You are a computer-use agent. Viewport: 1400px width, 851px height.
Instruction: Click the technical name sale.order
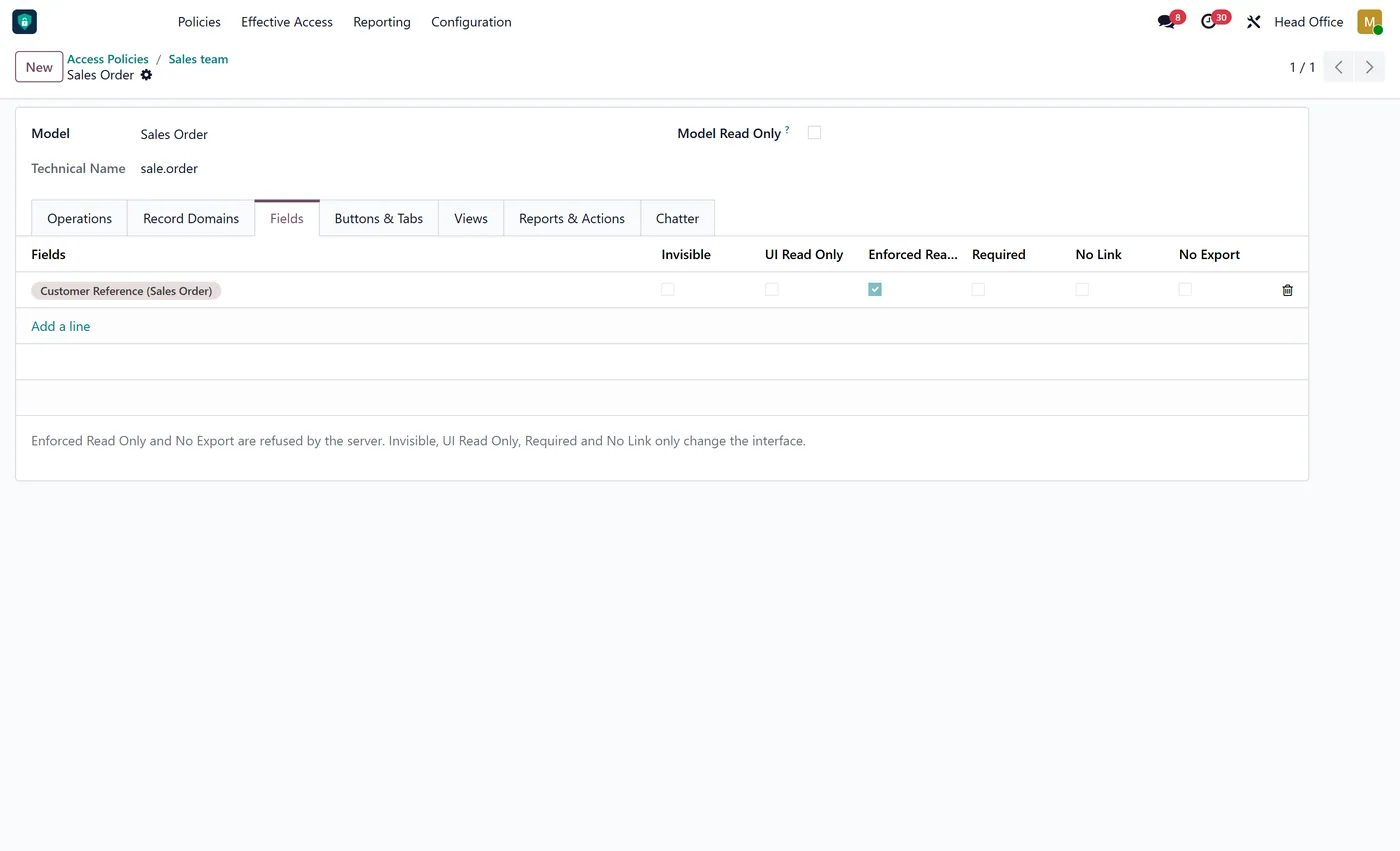(x=169, y=168)
